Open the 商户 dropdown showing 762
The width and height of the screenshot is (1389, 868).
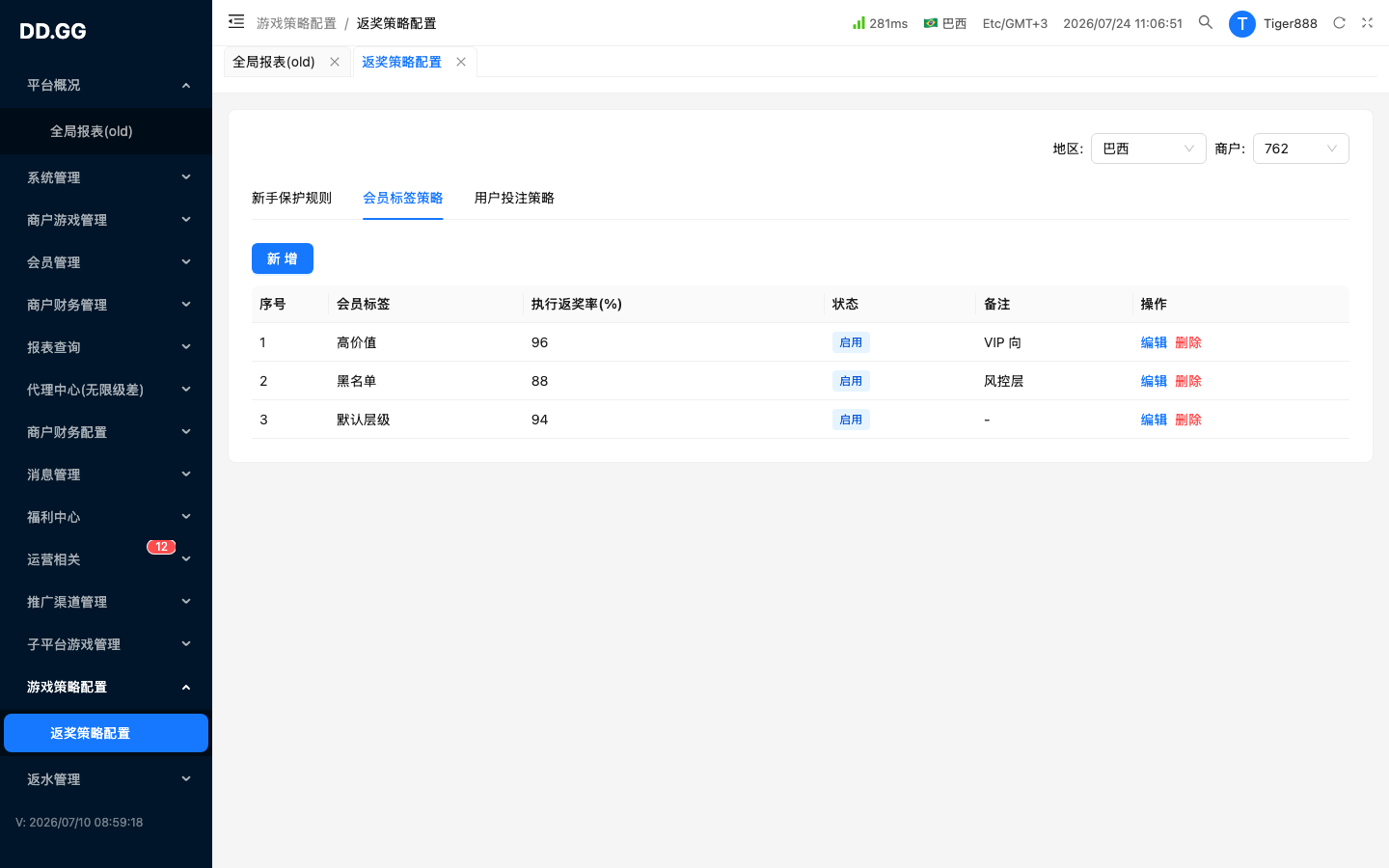[1300, 149]
